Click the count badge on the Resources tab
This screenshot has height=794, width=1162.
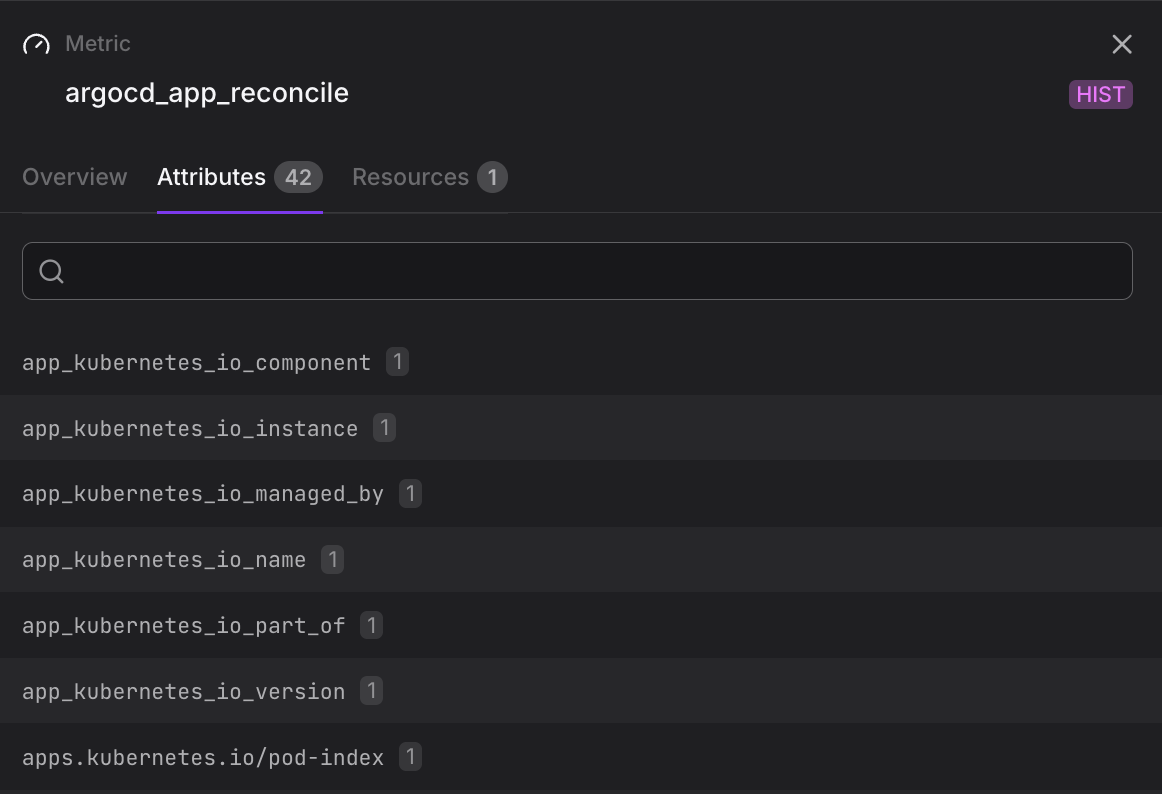click(492, 177)
